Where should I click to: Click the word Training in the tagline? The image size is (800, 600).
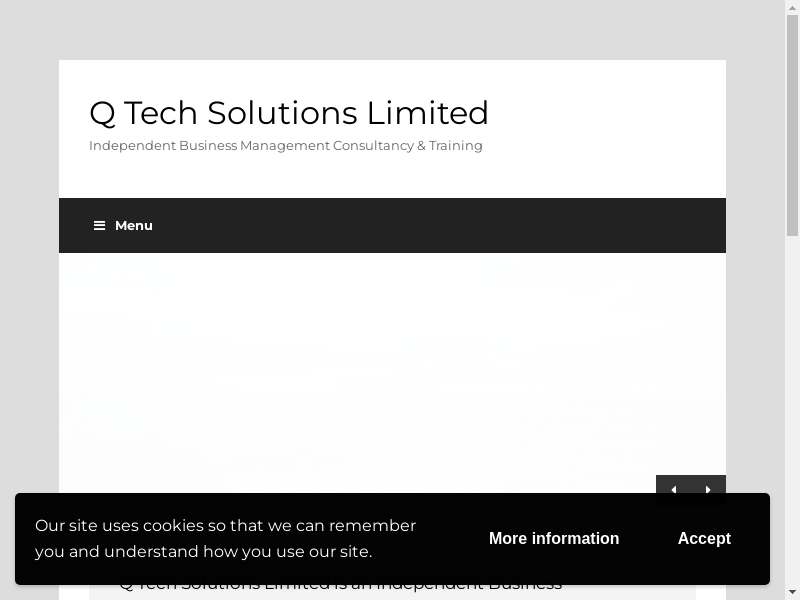(x=456, y=146)
